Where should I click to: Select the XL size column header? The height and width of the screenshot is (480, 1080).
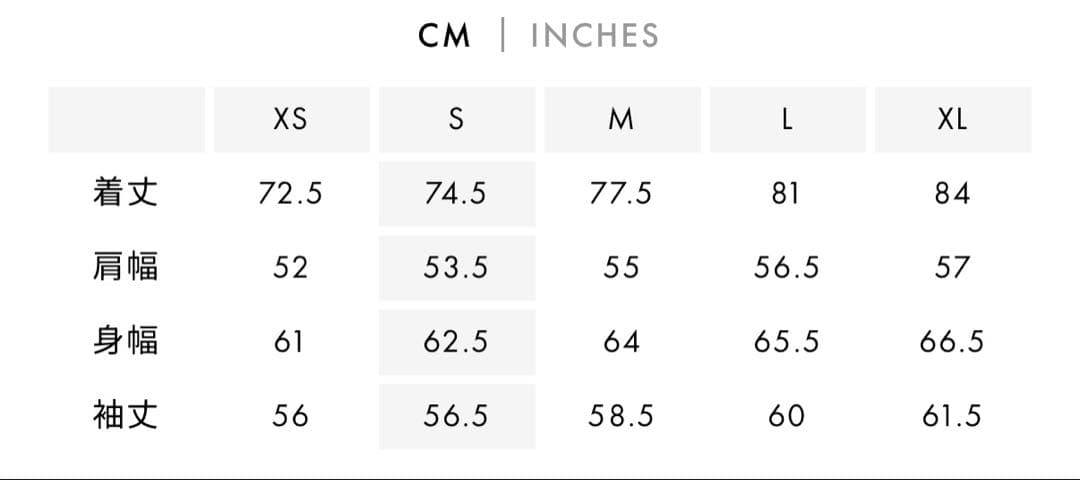(952, 120)
